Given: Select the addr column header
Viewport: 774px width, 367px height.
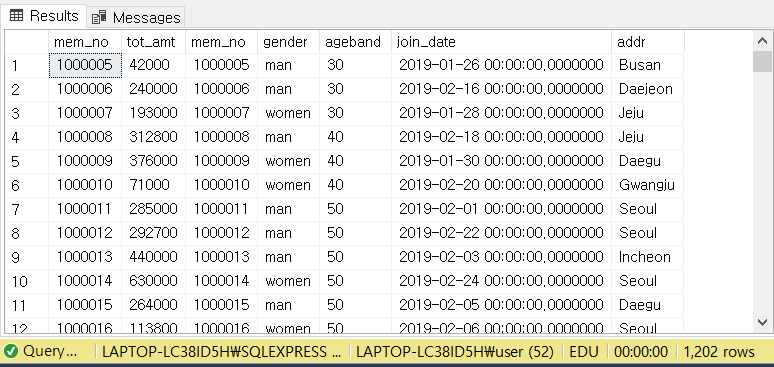Looking at the screenshot, I should 648,42.
